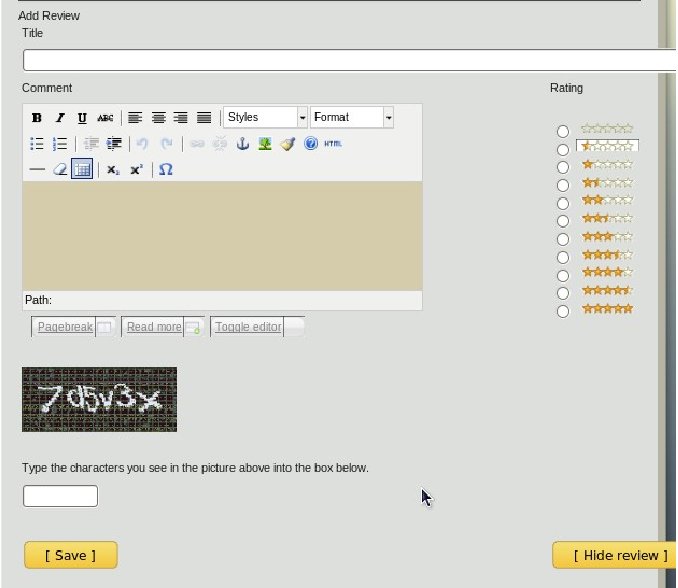
Task: Select the one-and-a-half-star rating radio
Action: [x=563, y=185]
